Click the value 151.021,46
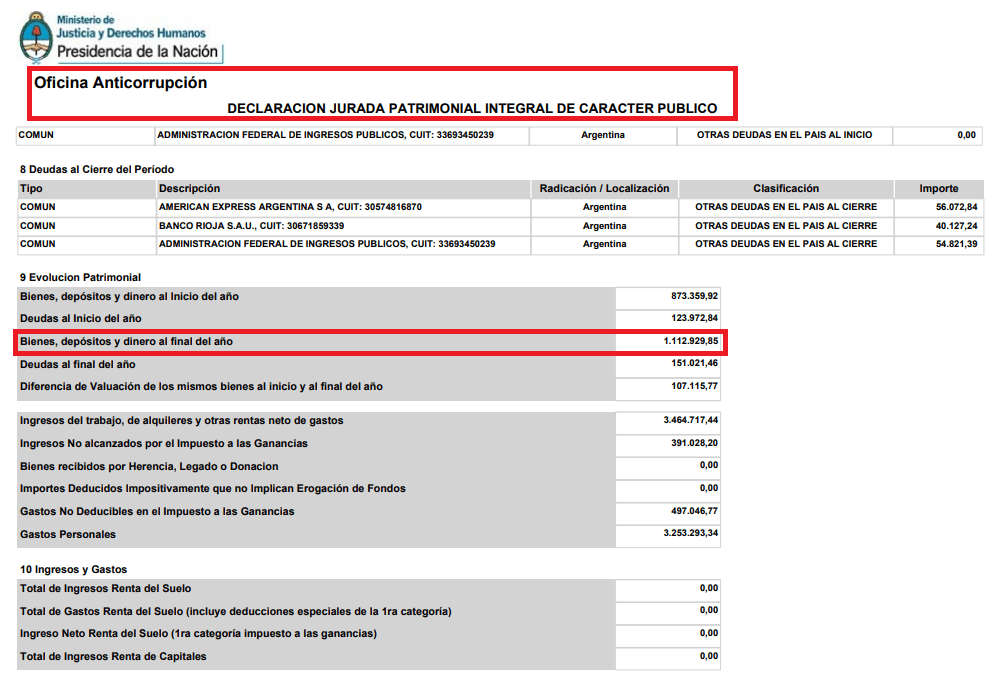 tap(694, 363)
